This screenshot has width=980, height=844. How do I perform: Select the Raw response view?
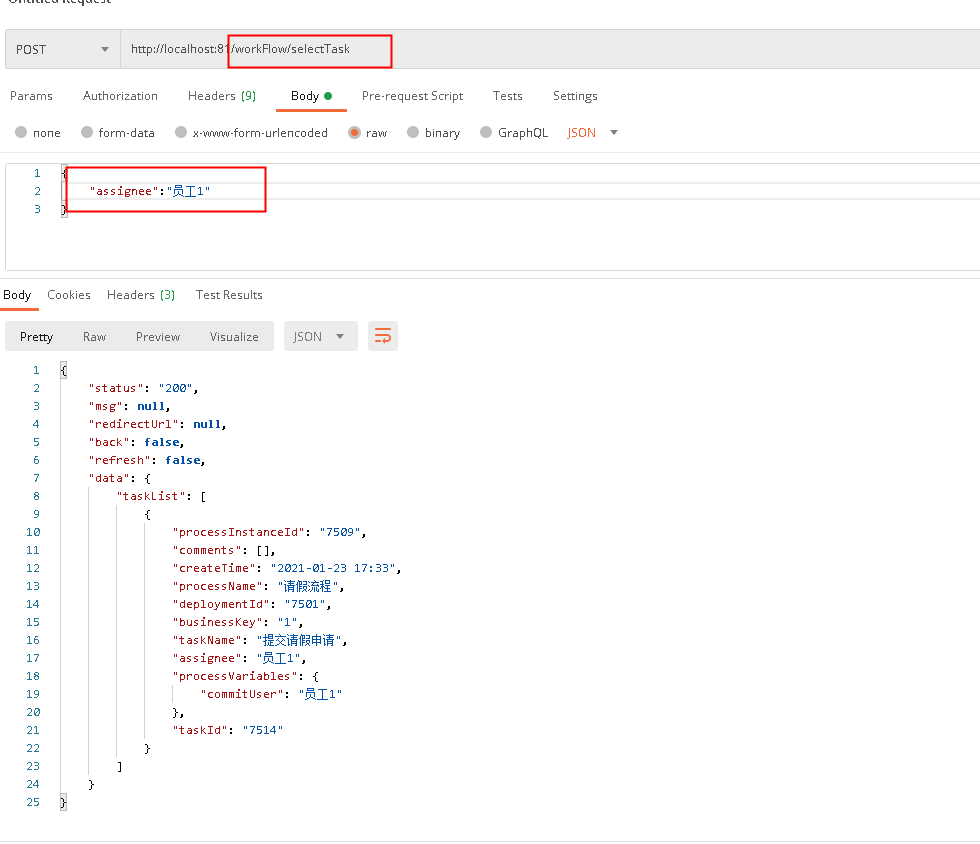pyautogui.click(x=94, y=336)
